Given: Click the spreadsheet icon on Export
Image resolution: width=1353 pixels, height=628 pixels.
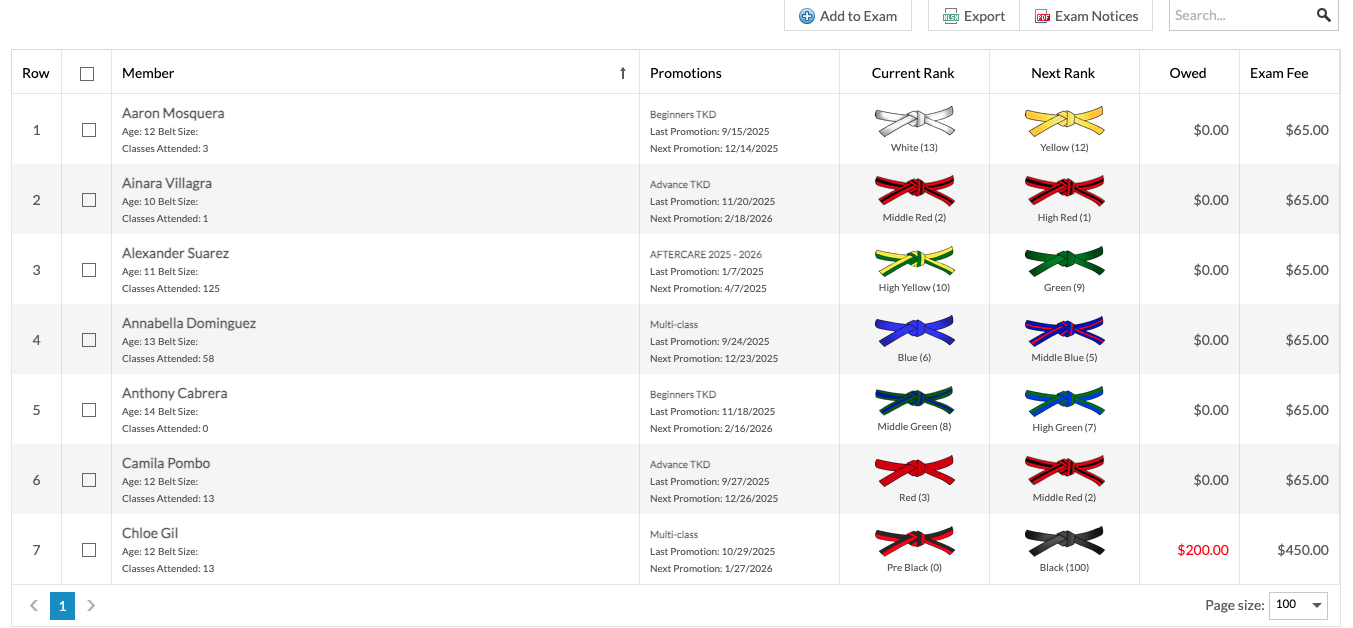Looking at the screenshot, I should click(951, 15).
